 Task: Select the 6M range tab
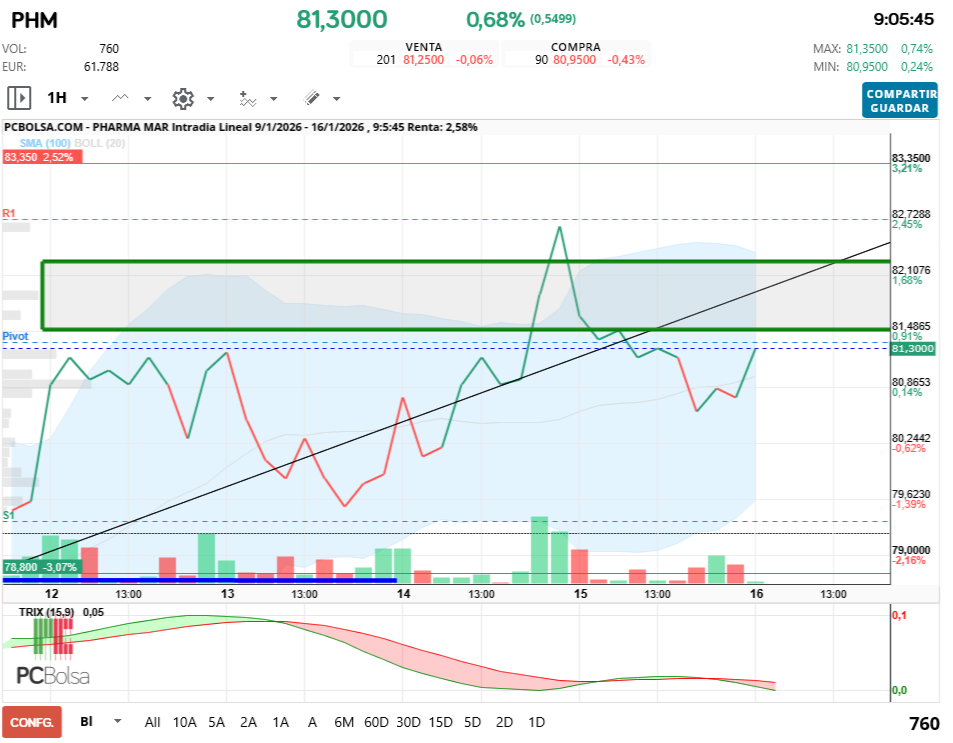342,721
